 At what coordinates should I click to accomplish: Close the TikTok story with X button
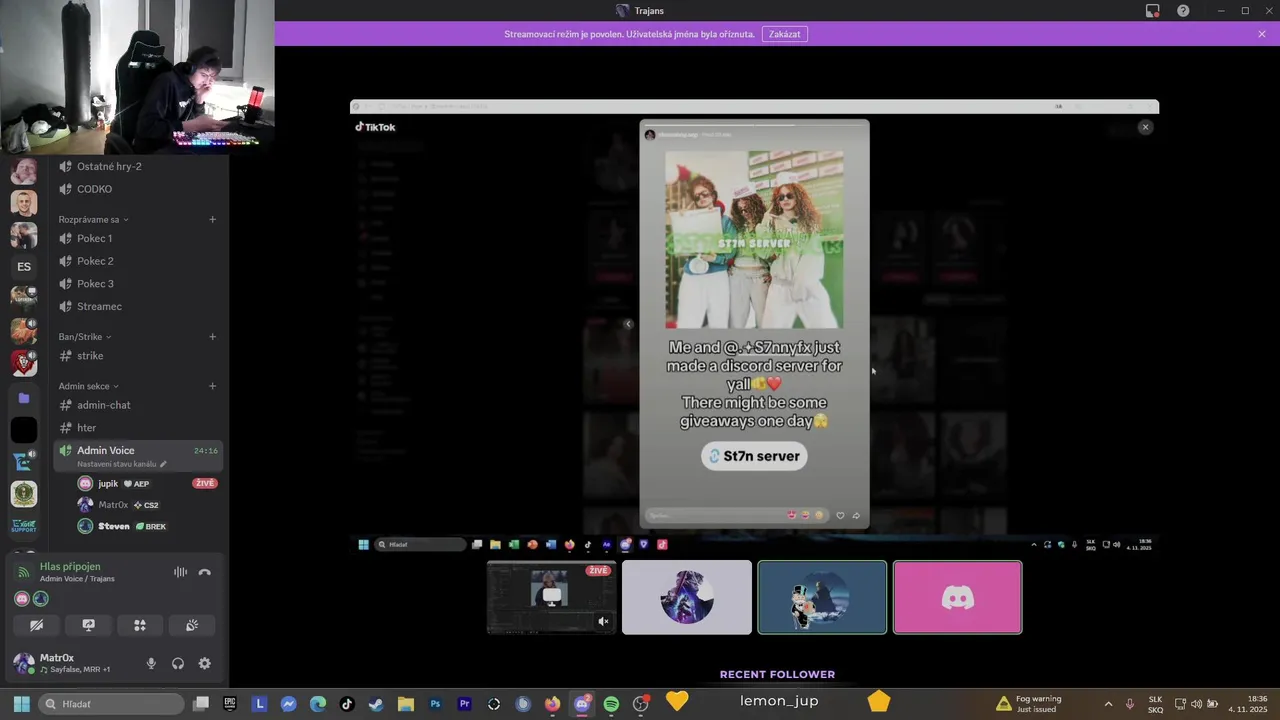point(1146,127)
